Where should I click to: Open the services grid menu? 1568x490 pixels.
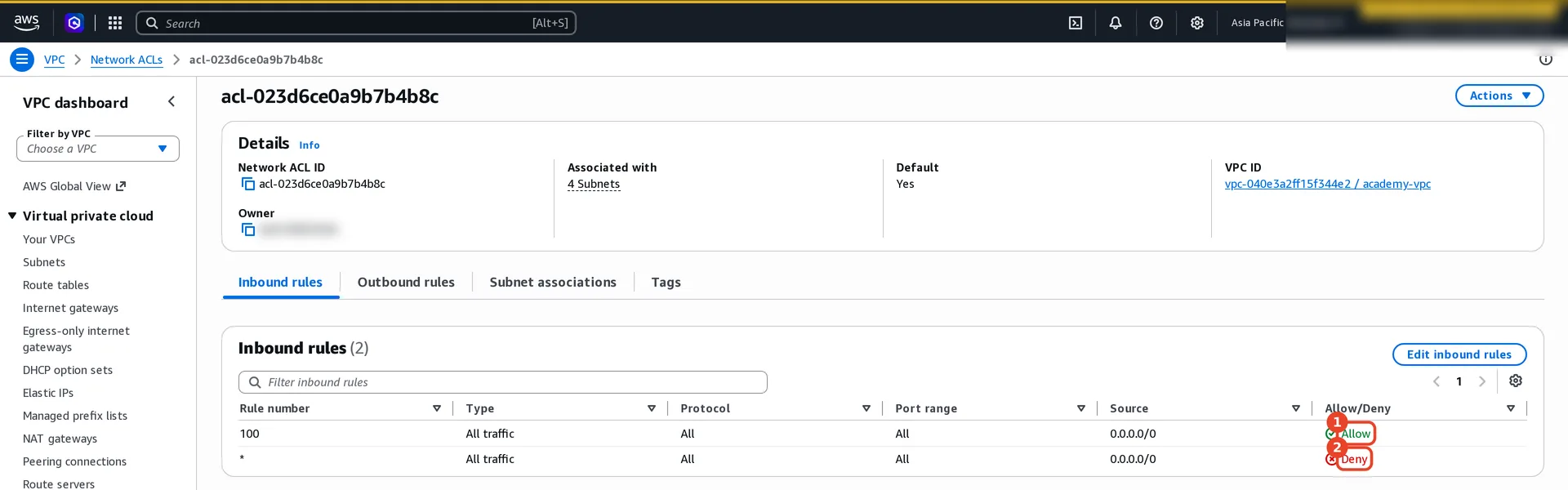click(115, 23)
